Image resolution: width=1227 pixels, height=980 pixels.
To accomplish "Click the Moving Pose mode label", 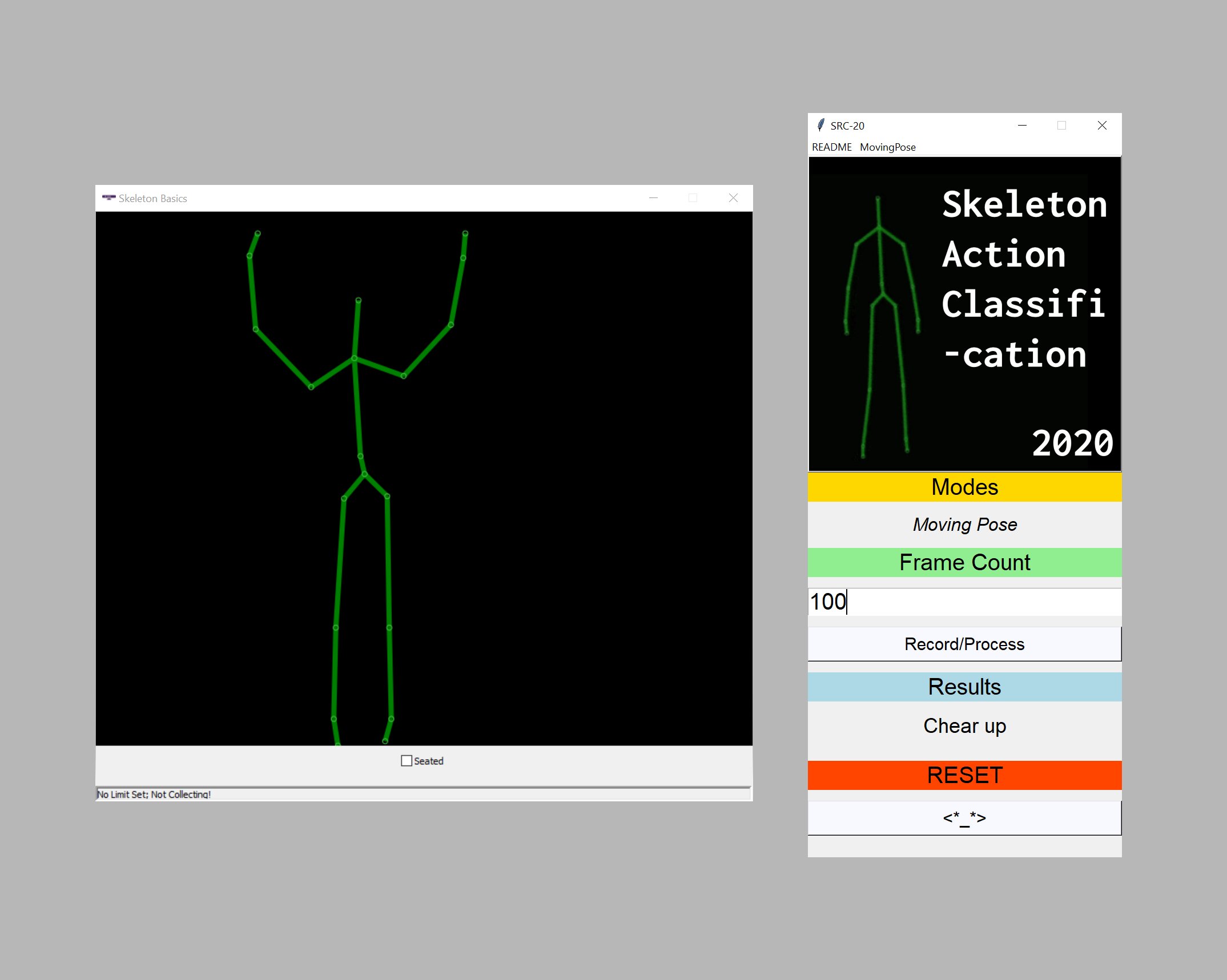I will tap(964, 525).
